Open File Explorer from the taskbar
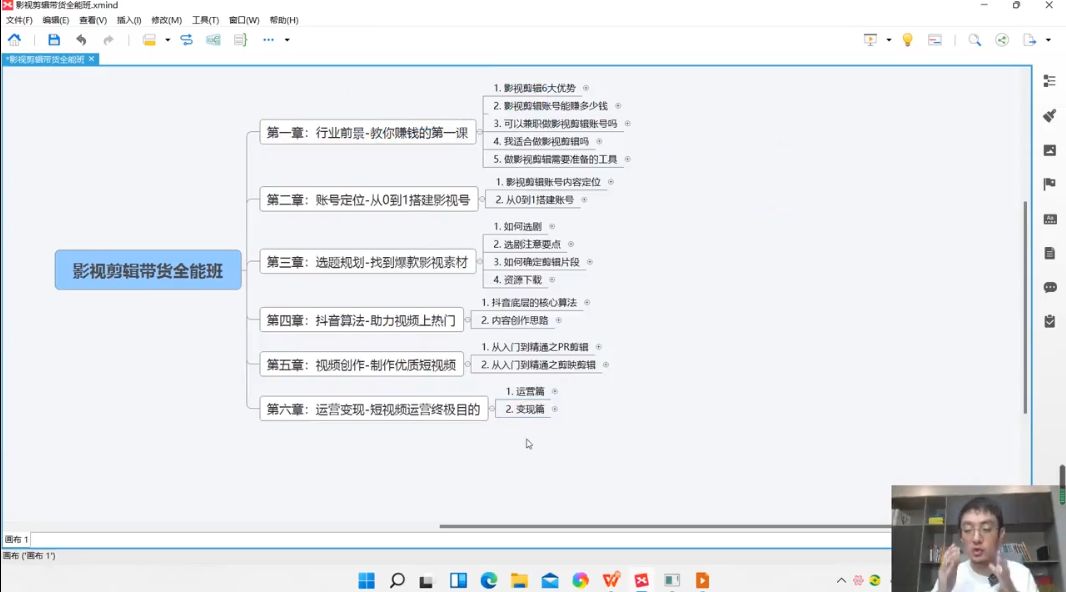The width and height of the screenshot is (1066, 592). [x=519, y=580]
